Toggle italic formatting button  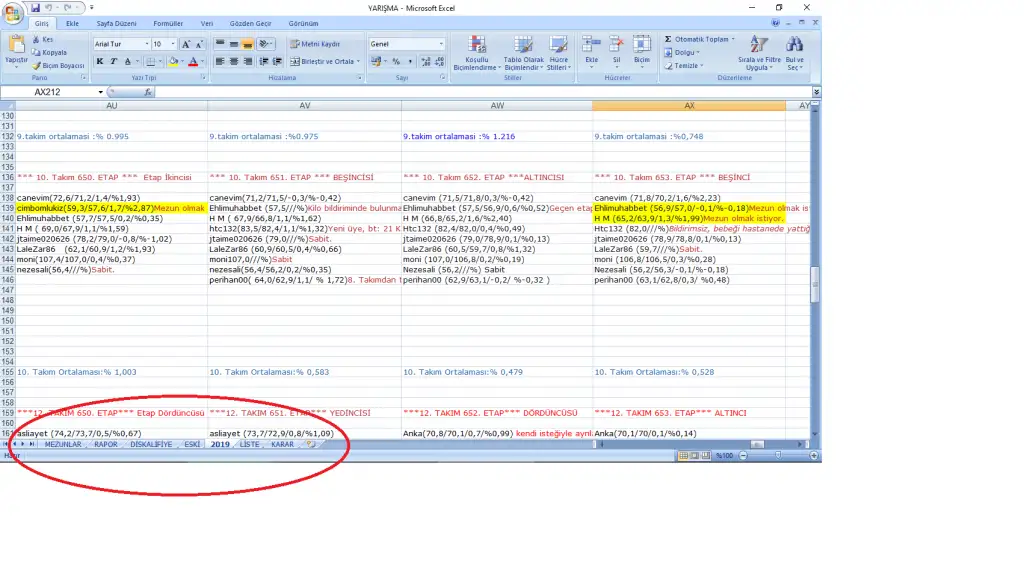click(114, 61)
